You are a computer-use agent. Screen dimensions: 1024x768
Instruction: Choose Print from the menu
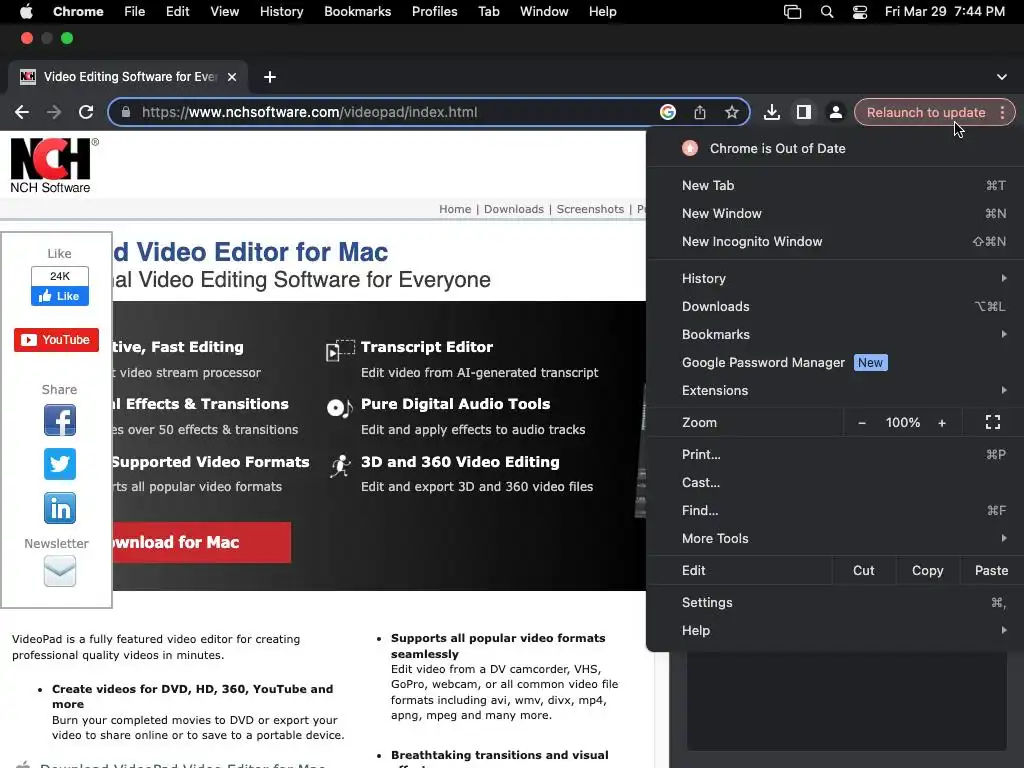tap(835, 455)
